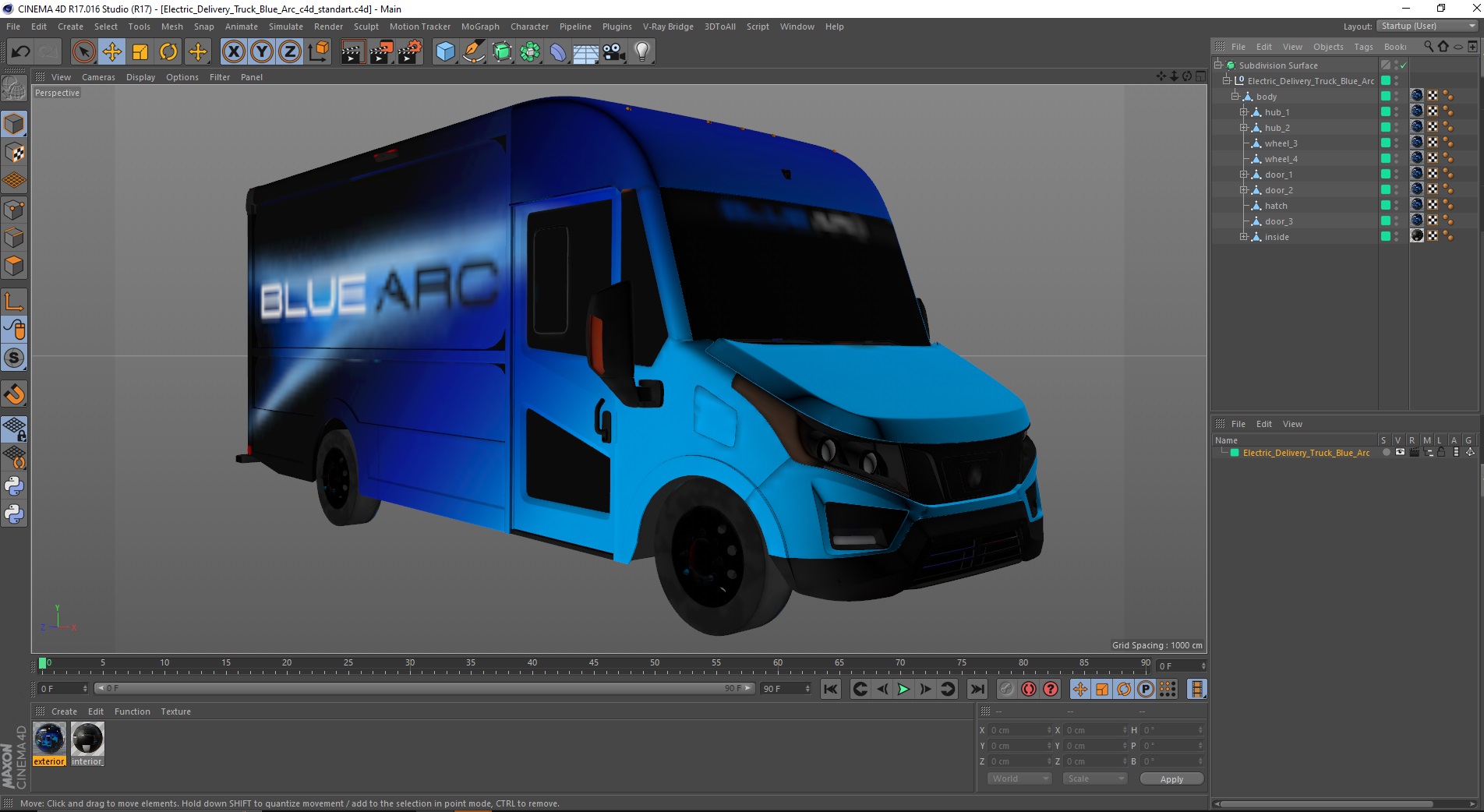Open Edit Render Settings icon
1484x812 pixels.
[409, 52]
